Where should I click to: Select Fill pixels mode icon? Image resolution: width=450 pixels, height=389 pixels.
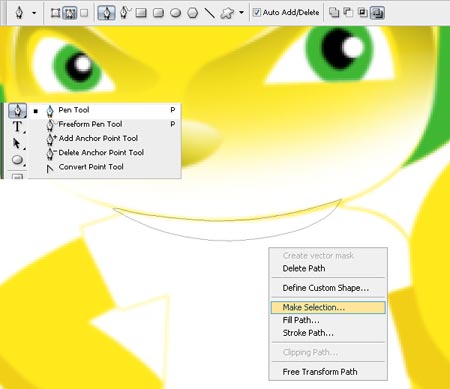[84, 13]
